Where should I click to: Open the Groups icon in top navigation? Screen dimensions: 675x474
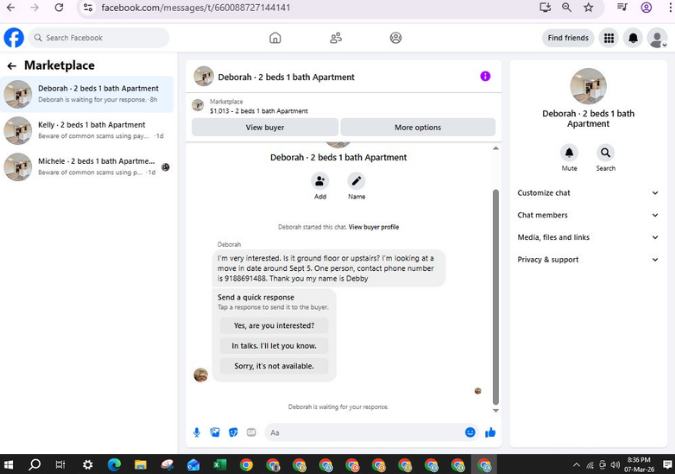(396, 38)
